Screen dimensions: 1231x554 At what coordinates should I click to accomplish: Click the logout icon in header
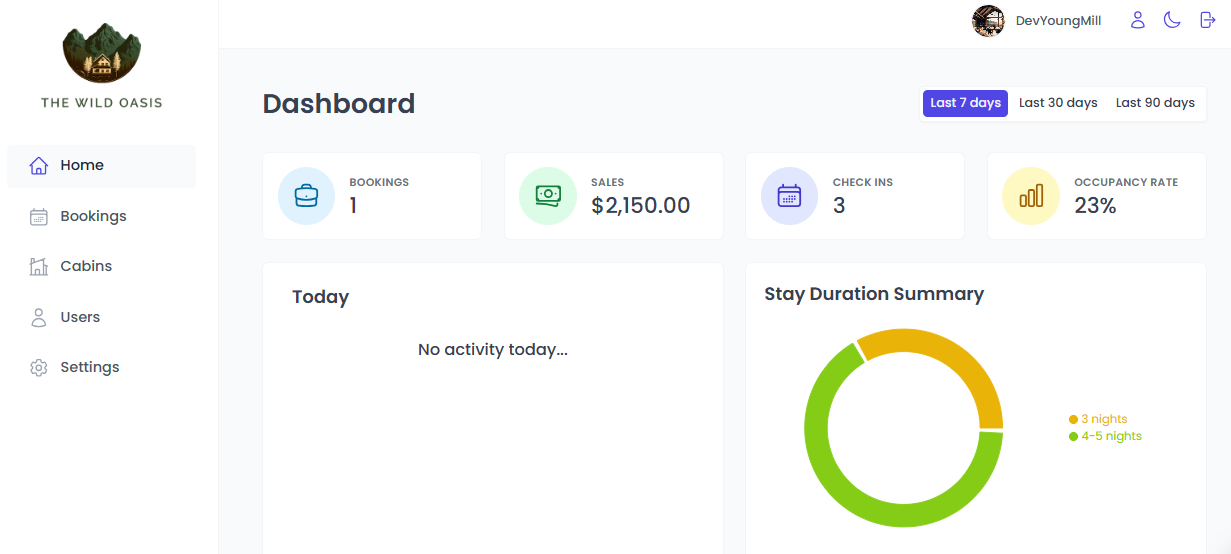(x=1207, y=20)
